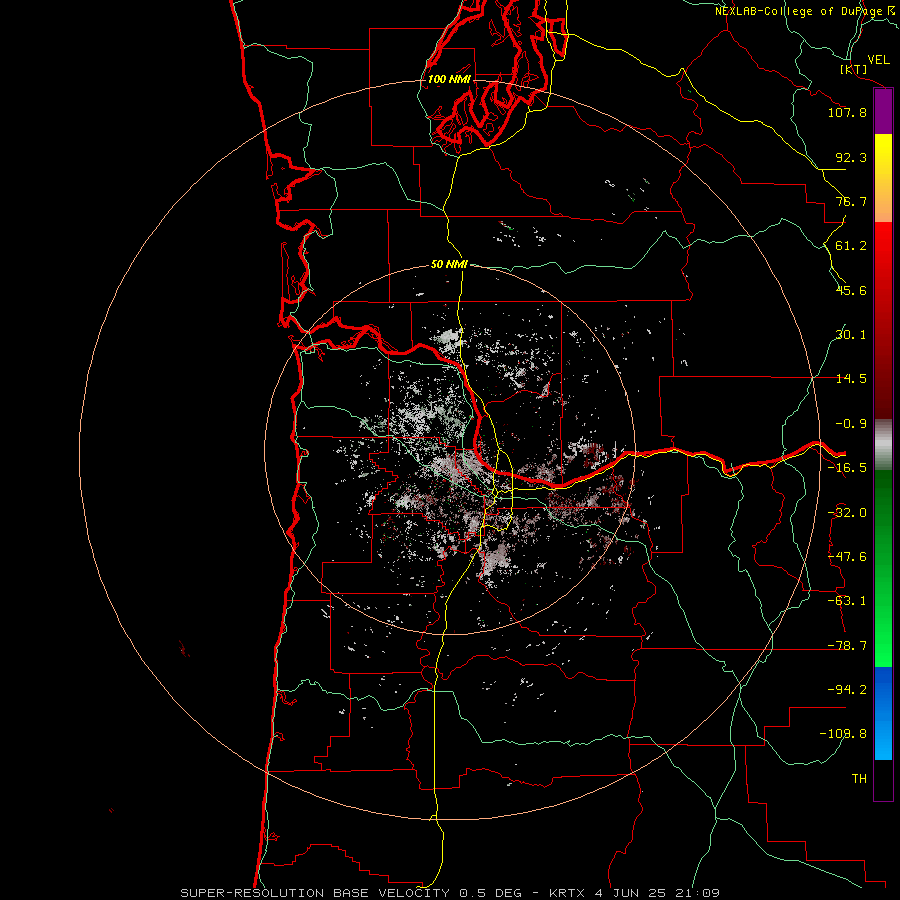Click the purple segment of color bar
The image size is (900, 900).
[x=883, y=111]
